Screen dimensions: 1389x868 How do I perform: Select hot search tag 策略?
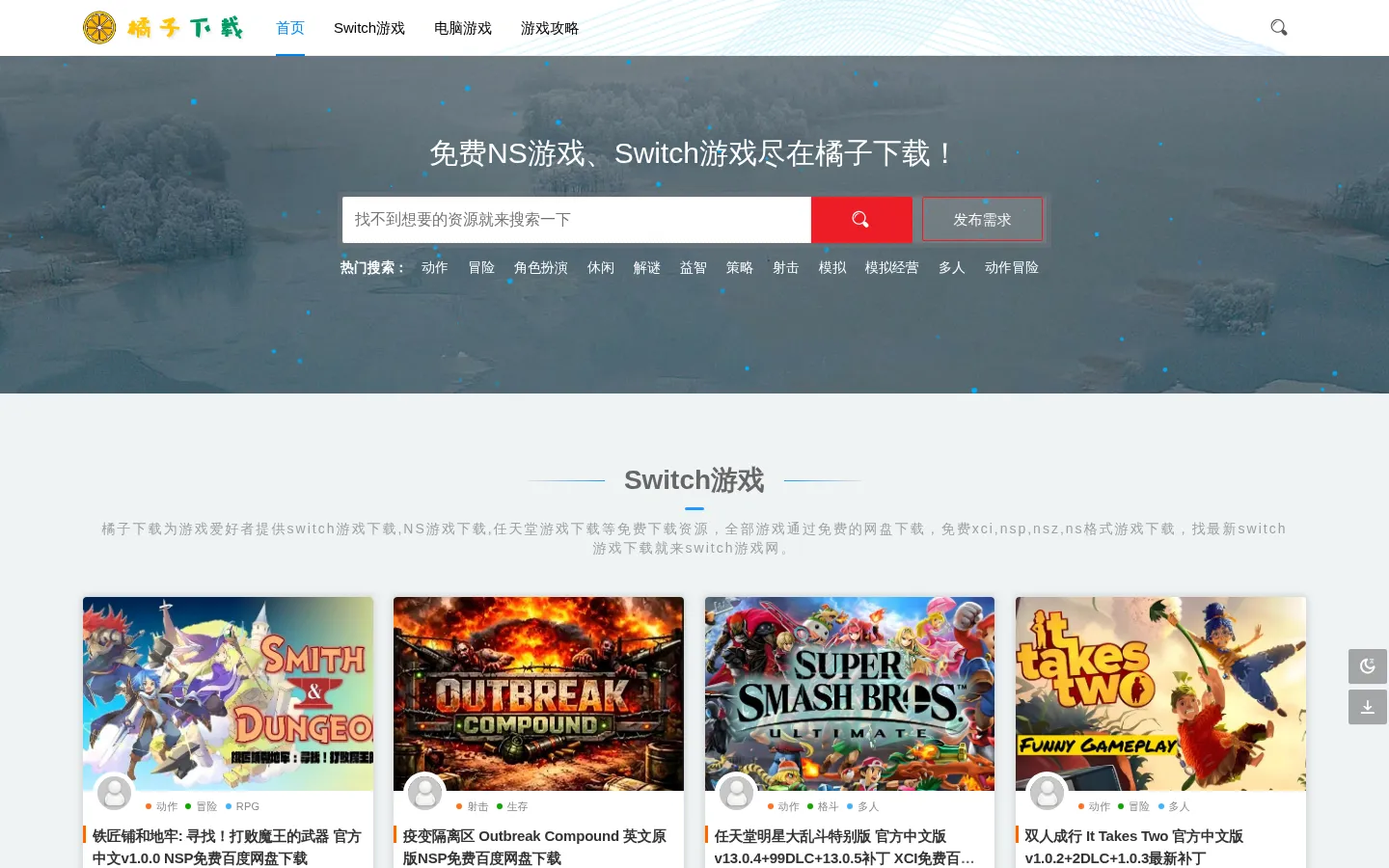pos(740,267)
